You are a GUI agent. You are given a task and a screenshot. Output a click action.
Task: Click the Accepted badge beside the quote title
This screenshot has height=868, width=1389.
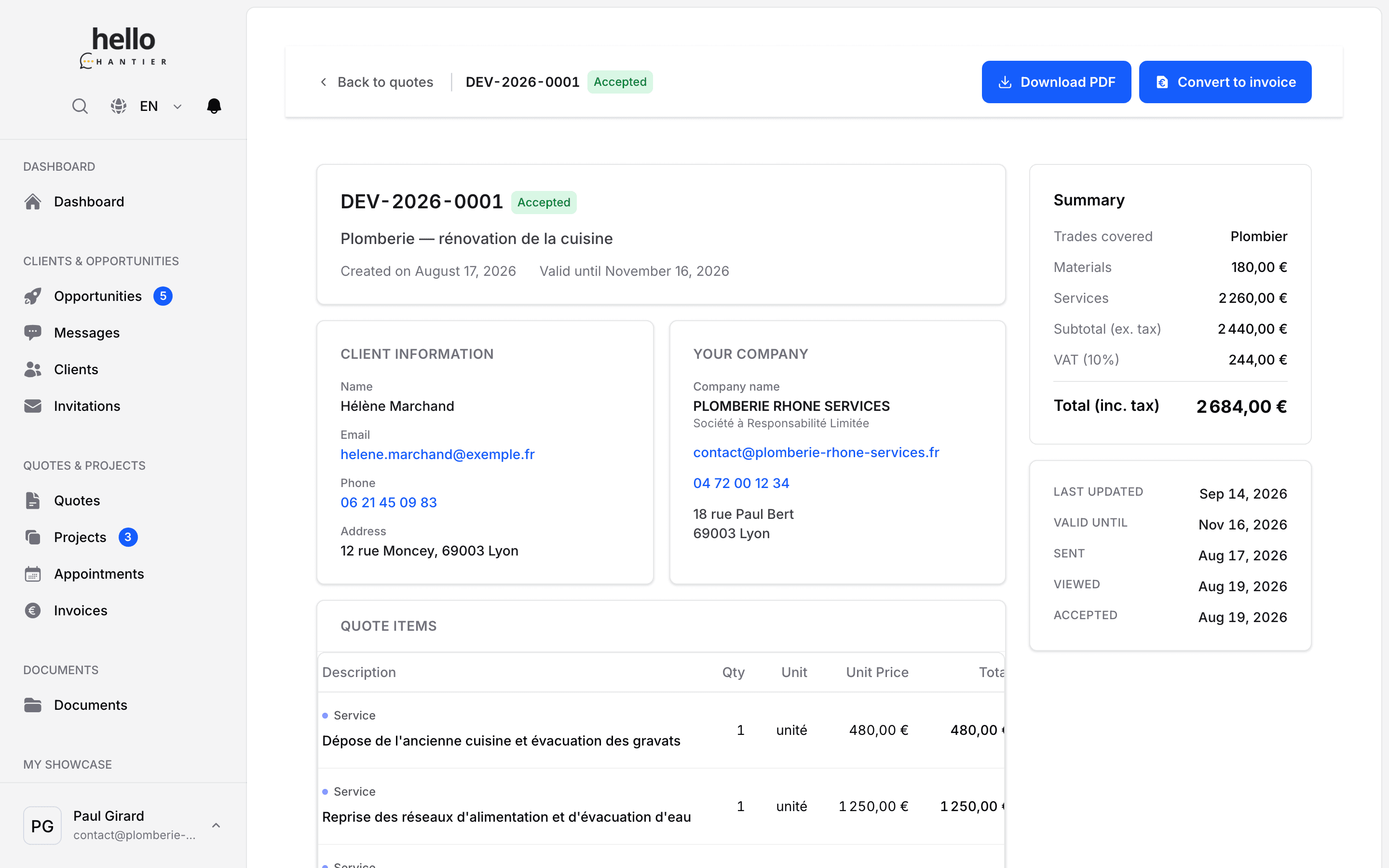tap(544, 203)
